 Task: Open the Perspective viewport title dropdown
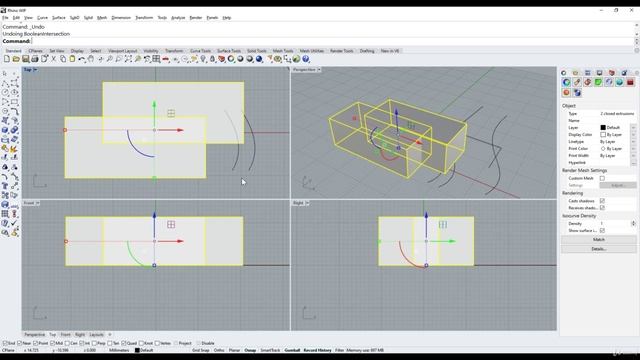(x=319, y=70)
